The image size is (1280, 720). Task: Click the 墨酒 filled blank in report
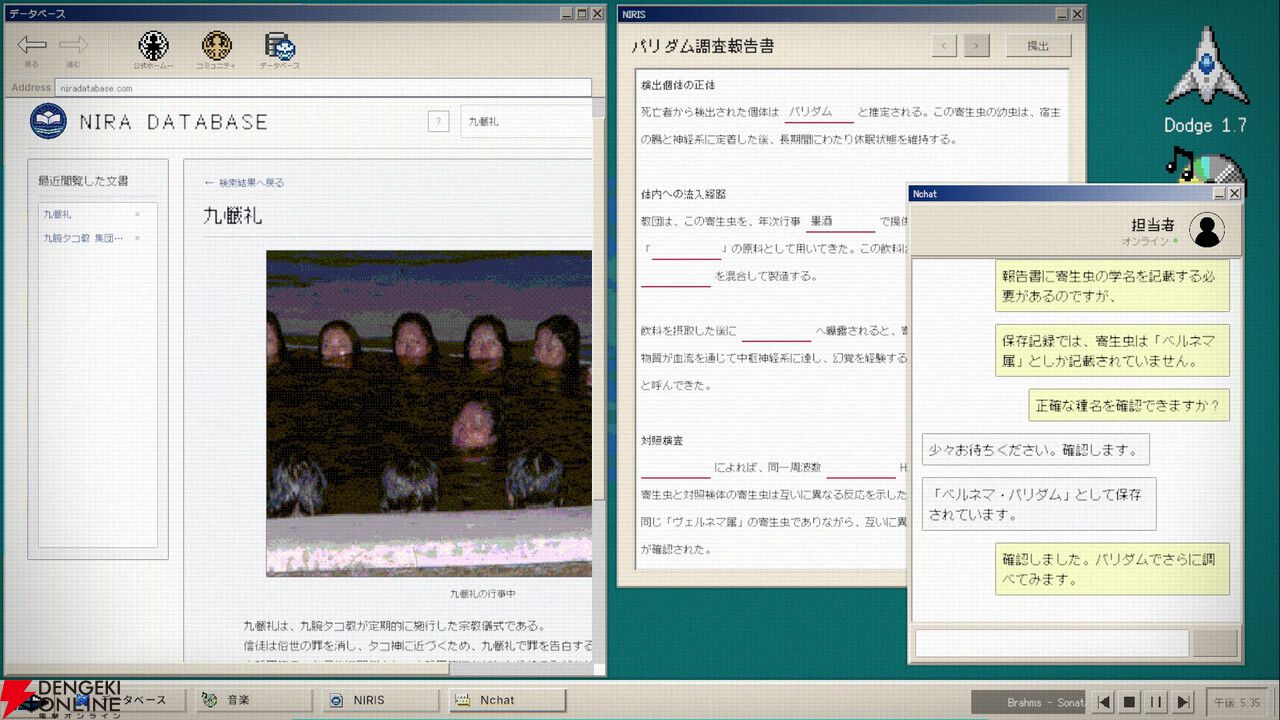point(840,221)
